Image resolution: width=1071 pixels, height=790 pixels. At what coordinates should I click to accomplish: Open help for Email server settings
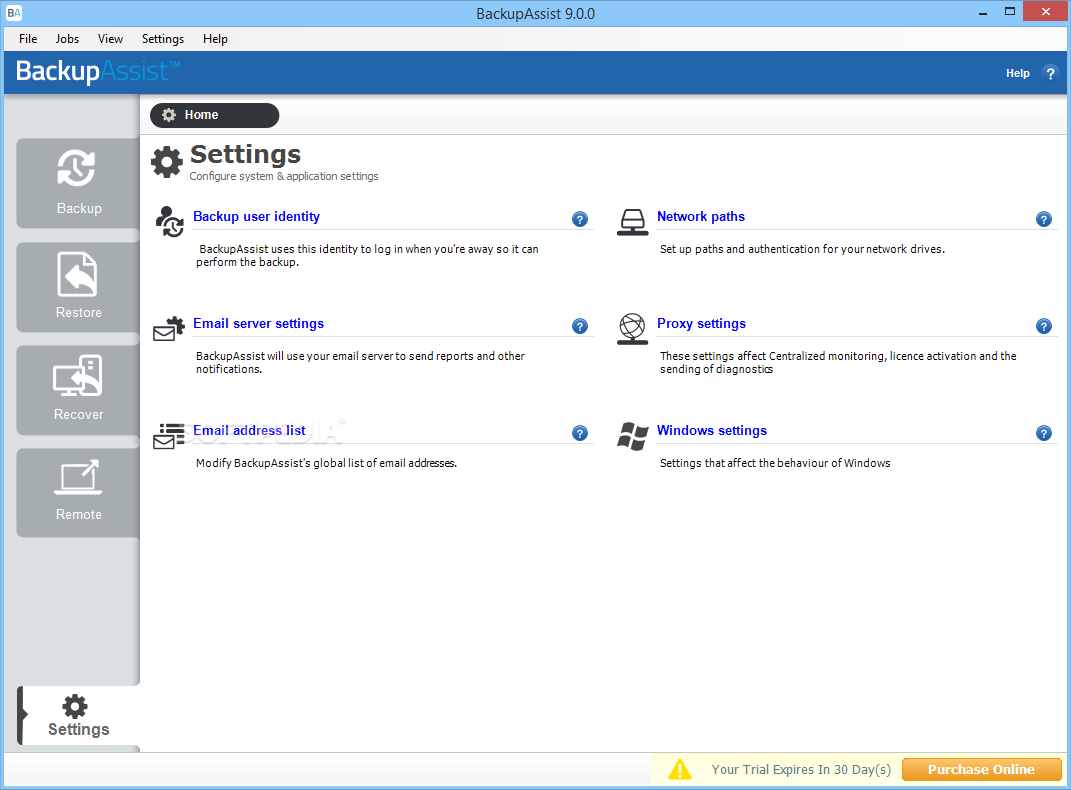click(580, 326)
